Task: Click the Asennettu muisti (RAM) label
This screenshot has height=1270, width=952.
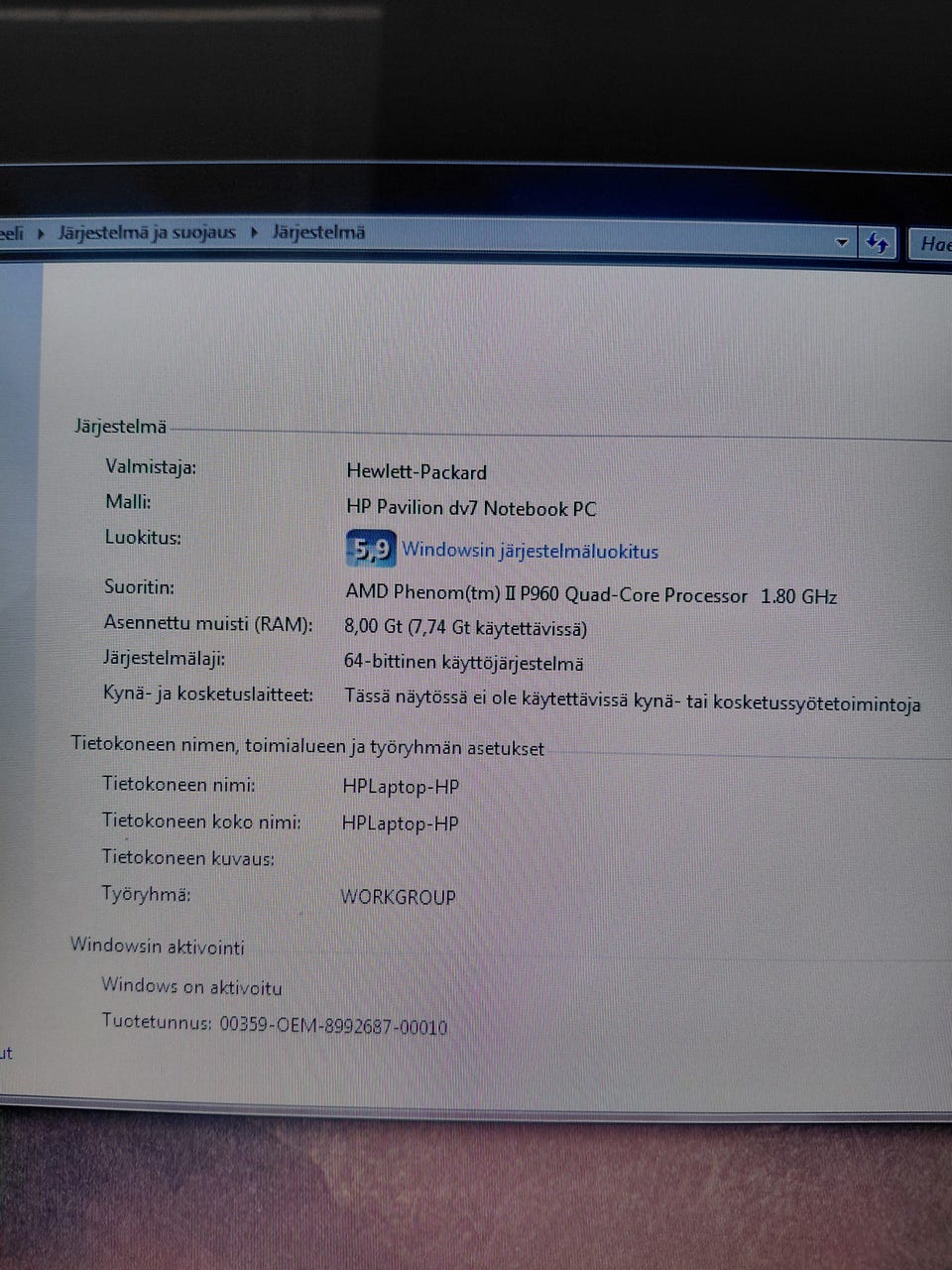Action: 208,624
